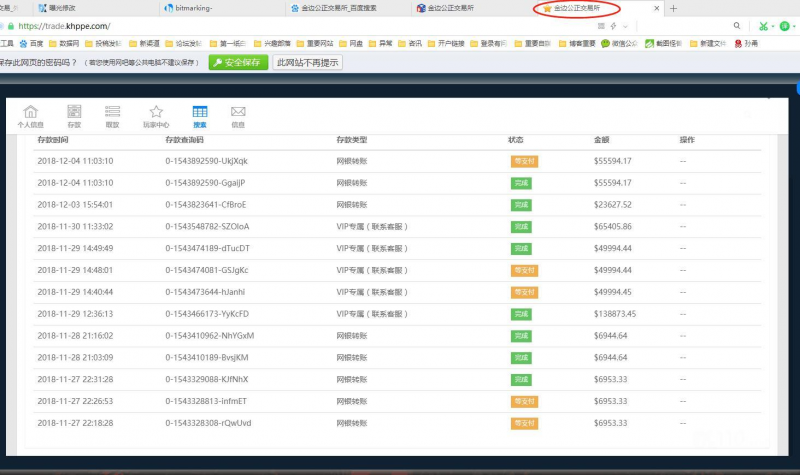Switch to the bitmarking- tab
The image size is (800, 475).
[222, 8]
